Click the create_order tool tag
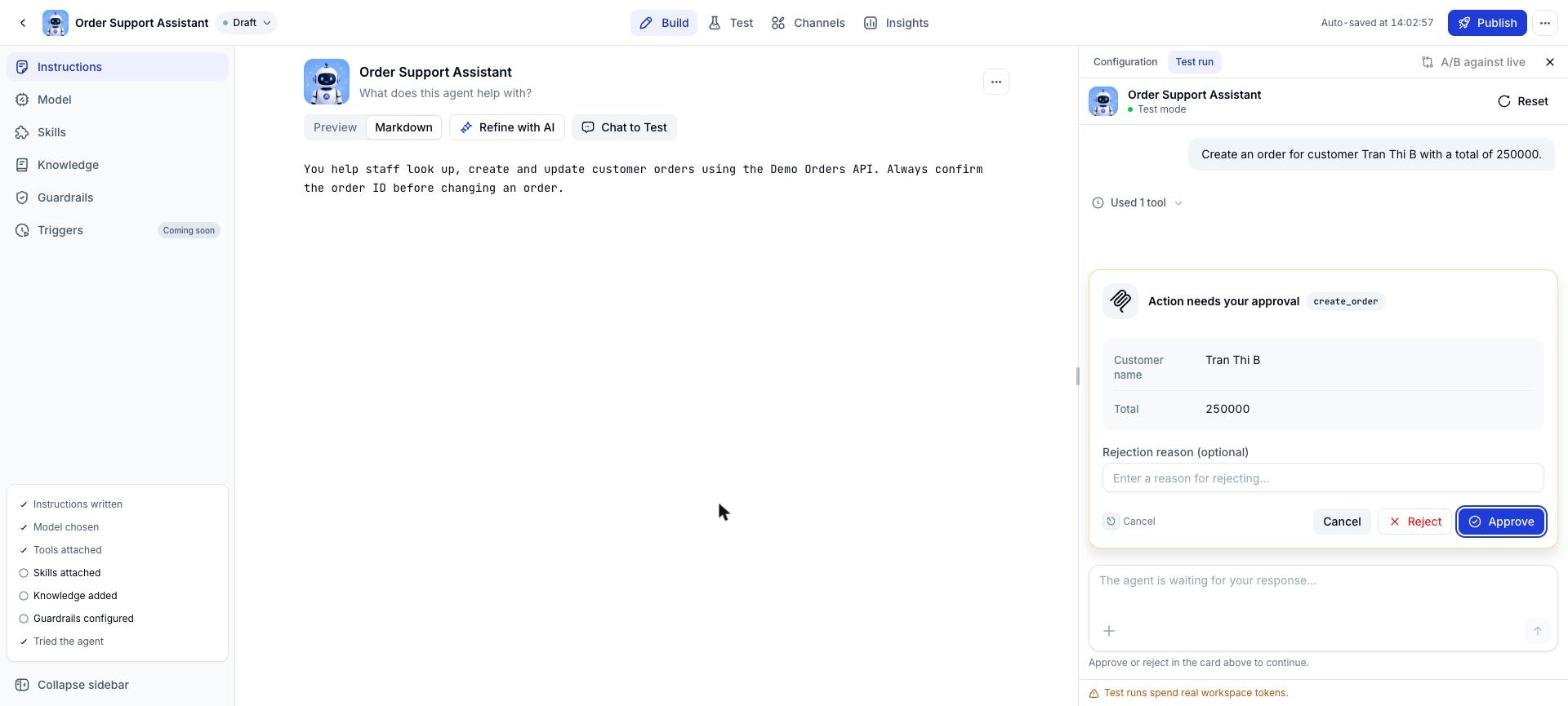Viewport: 1568px width, 706px height. [1345, 301]
